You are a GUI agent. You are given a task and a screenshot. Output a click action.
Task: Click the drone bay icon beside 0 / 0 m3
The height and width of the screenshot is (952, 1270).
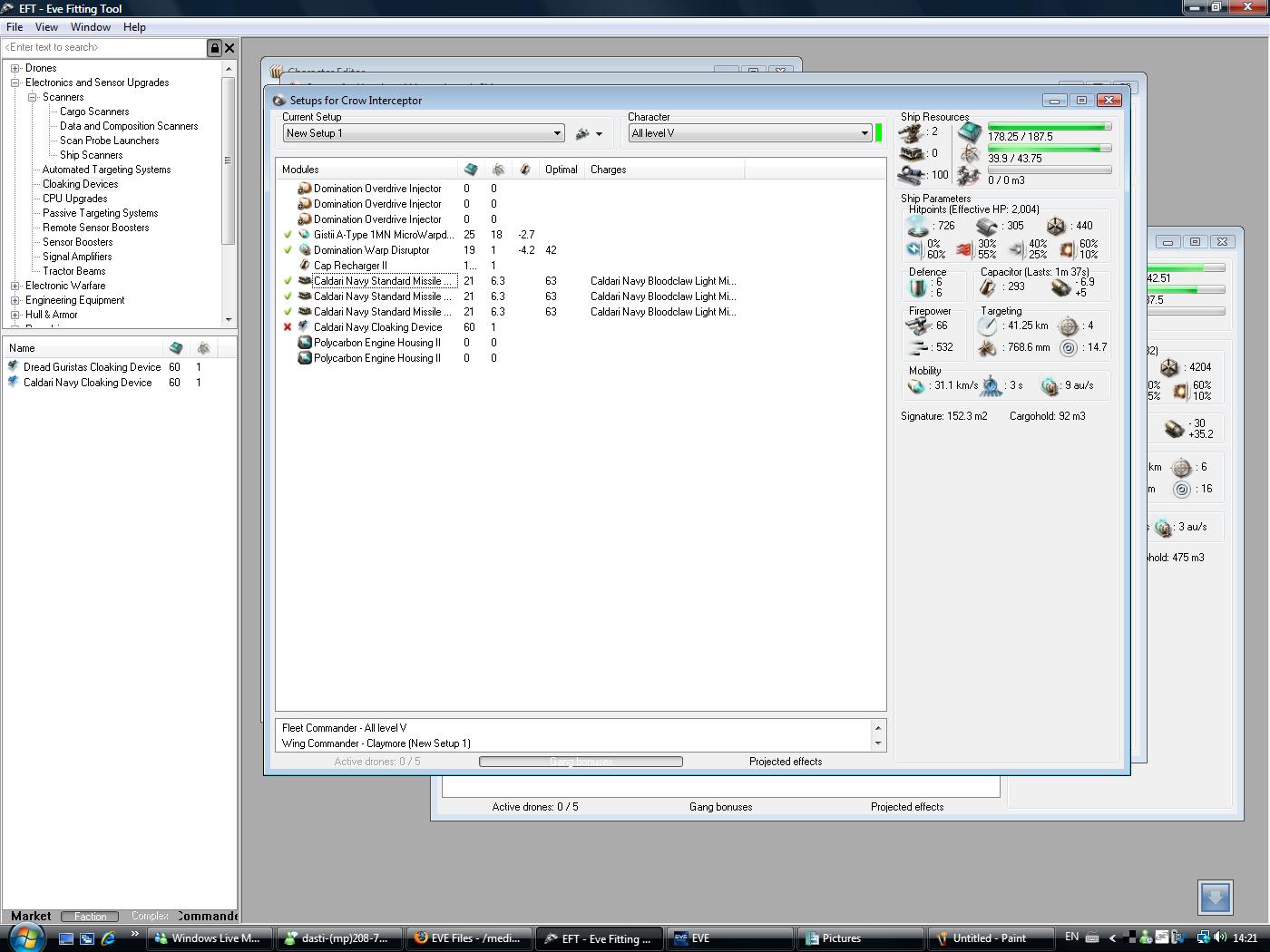[969, 177]
